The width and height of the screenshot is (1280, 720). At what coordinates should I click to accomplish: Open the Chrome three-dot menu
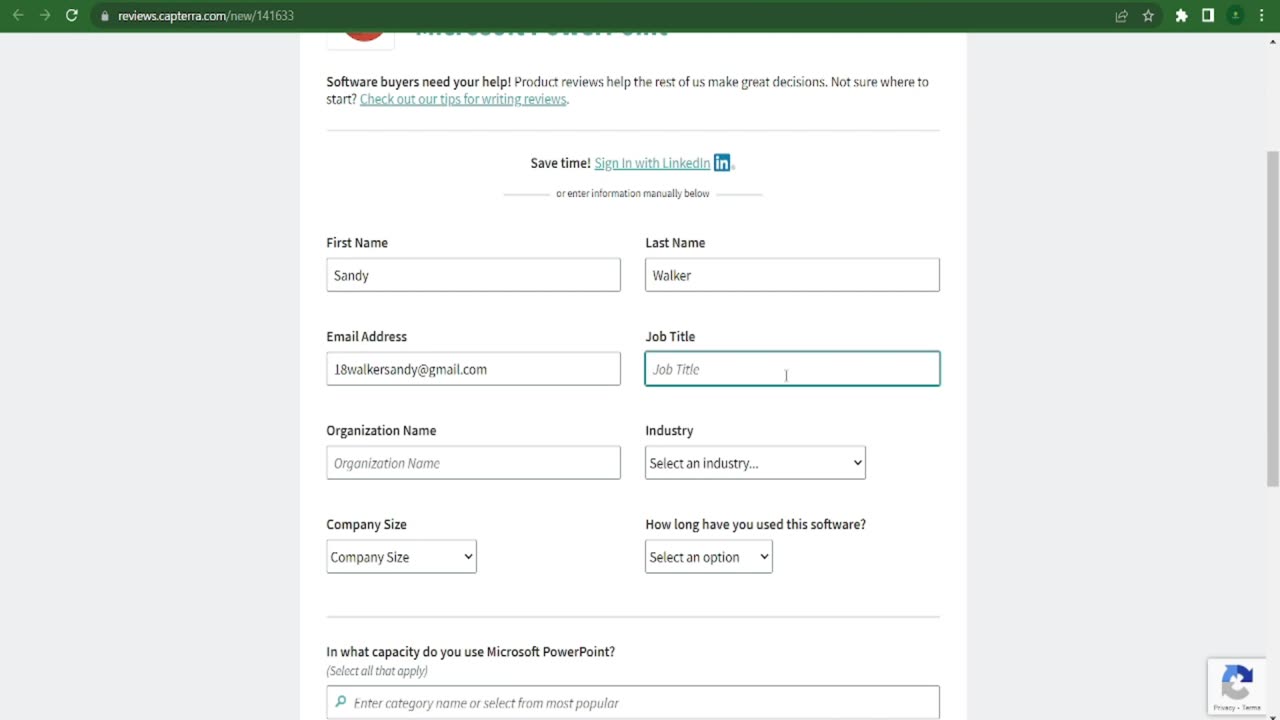pos(1262,15)
